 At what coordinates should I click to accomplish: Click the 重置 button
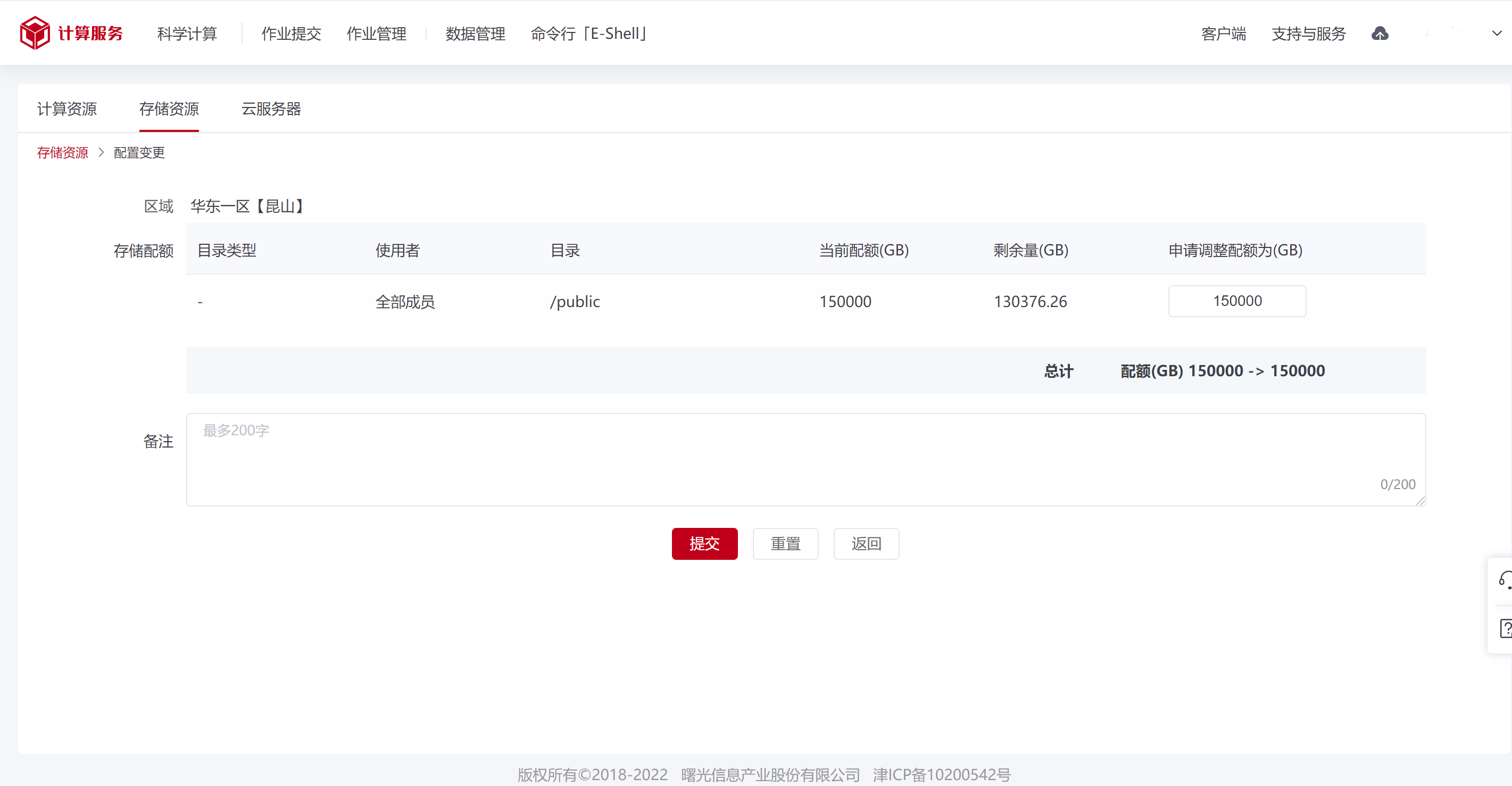pyautogui.click(x=785, y=543)
